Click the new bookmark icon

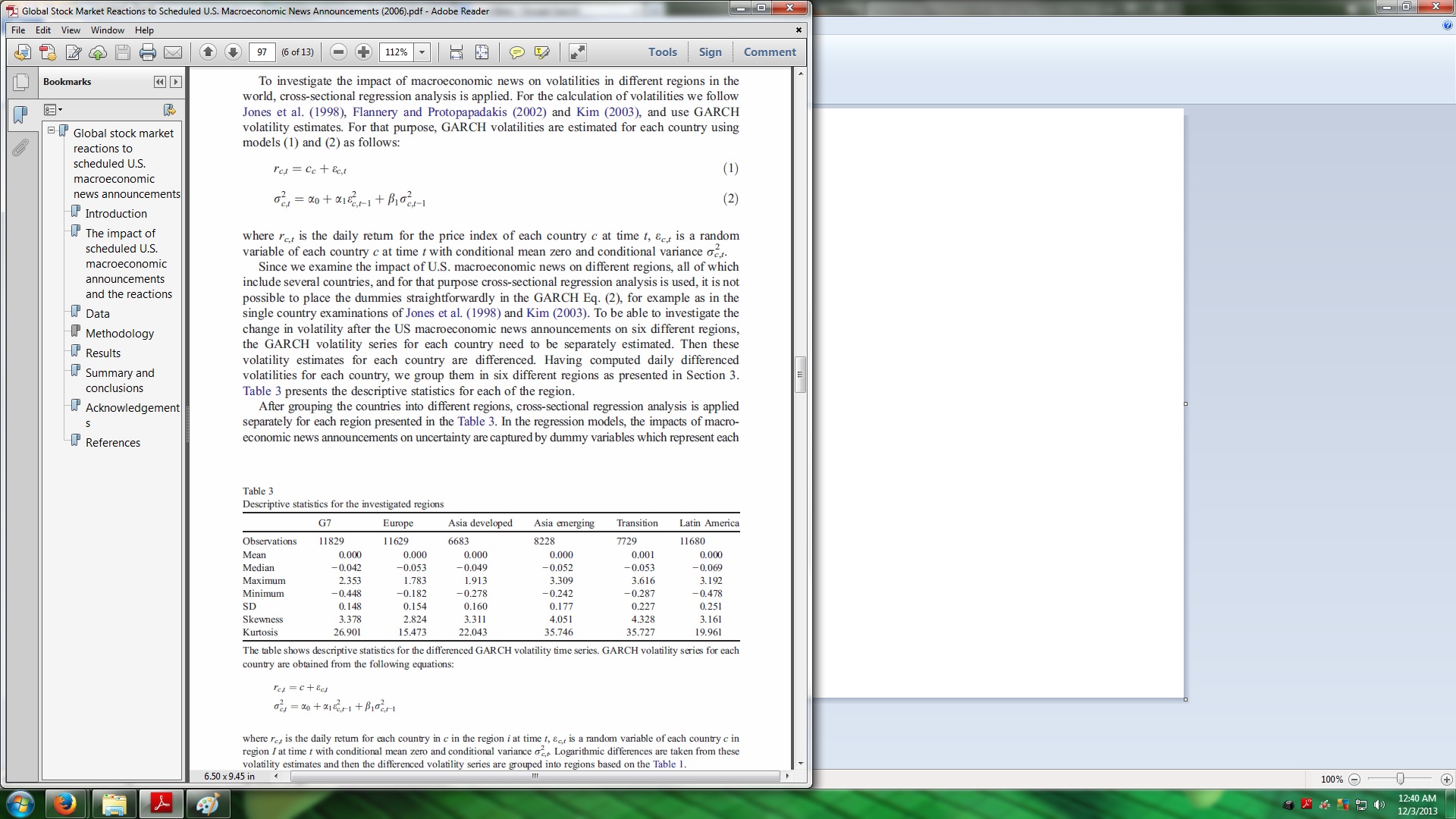click(x=169, y=110)
